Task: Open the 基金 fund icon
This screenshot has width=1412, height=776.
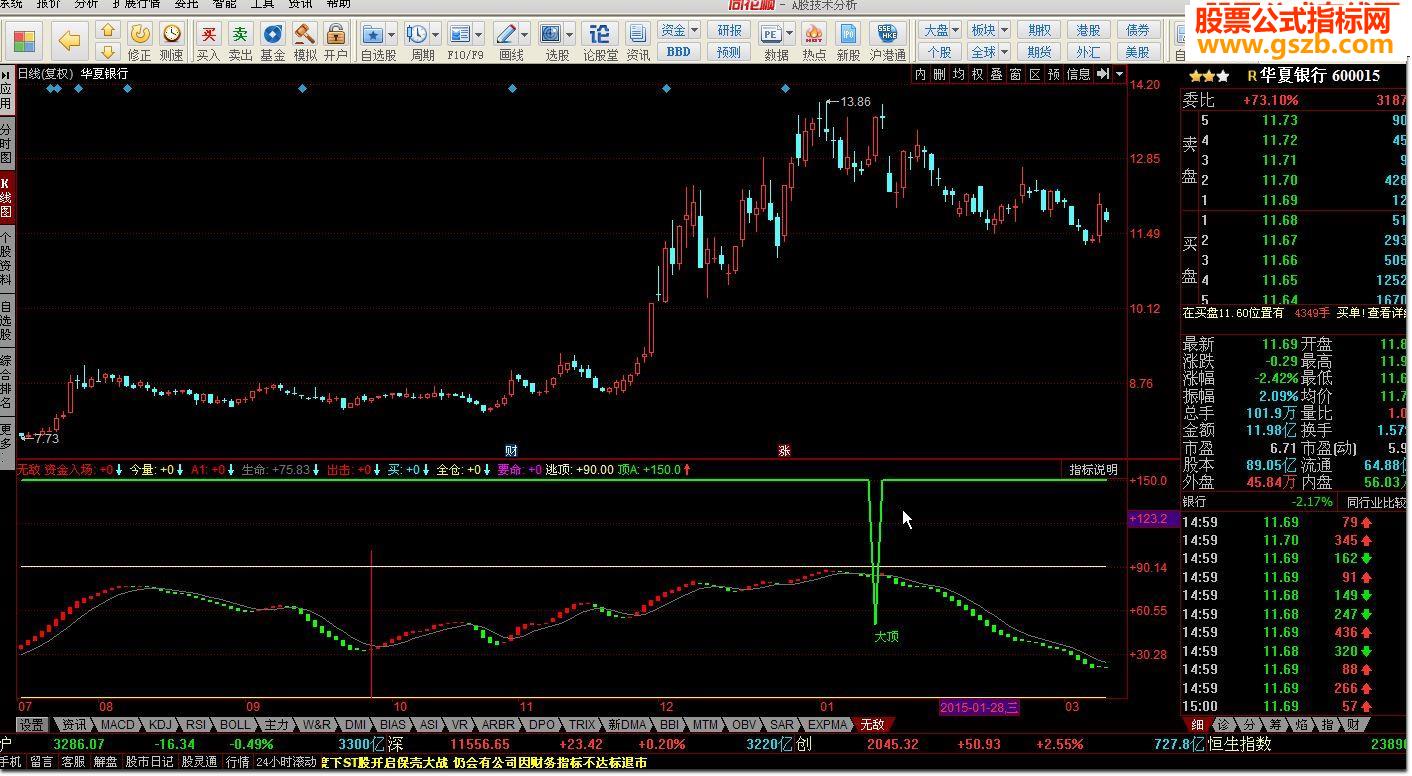Action: click(272, 42)
